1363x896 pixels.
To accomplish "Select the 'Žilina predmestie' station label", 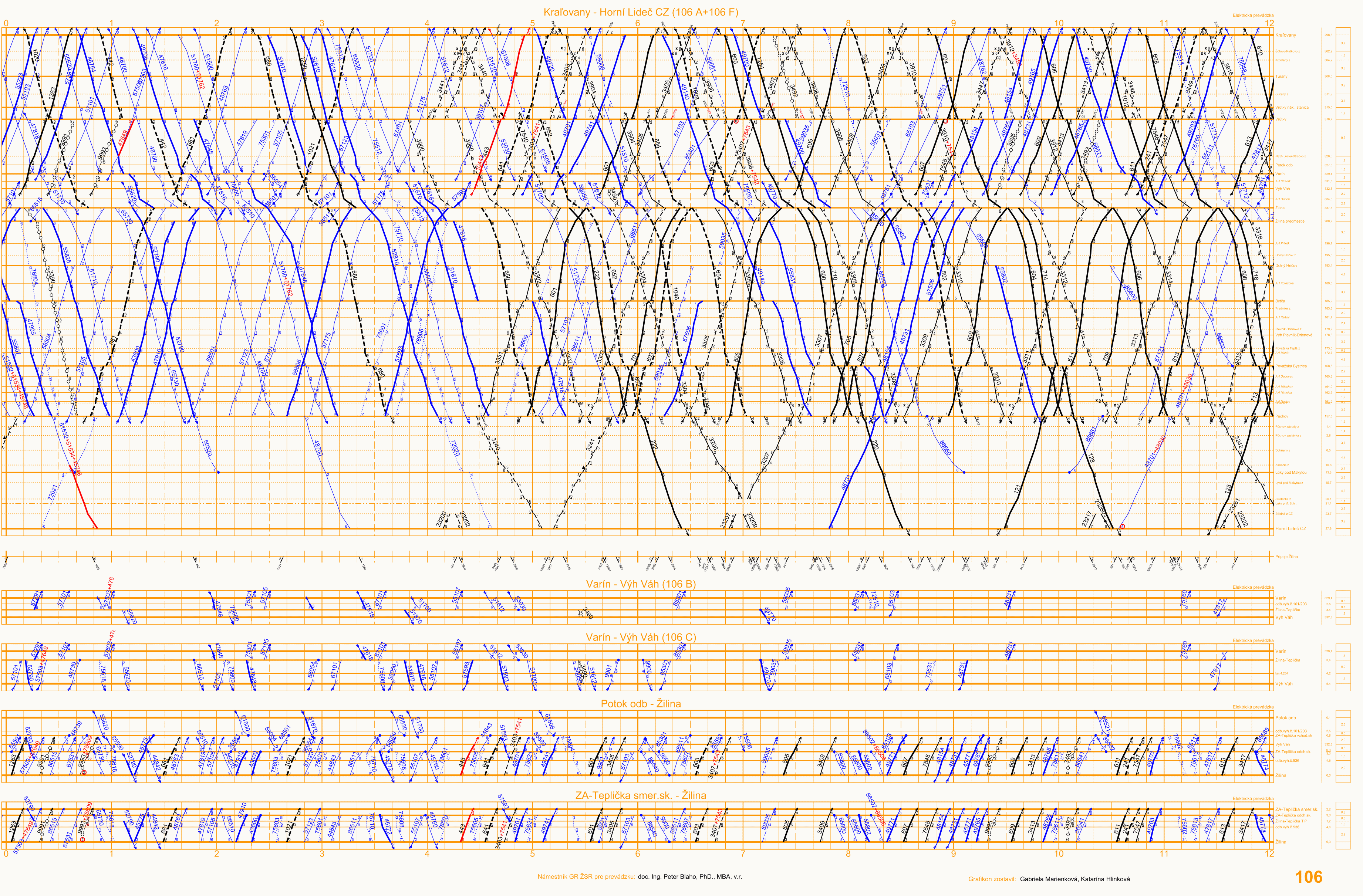I will [x=1290, y=221].
